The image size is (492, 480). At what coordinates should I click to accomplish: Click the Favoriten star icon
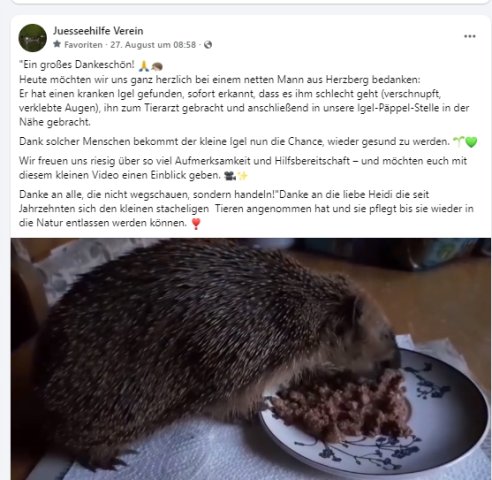57,44
